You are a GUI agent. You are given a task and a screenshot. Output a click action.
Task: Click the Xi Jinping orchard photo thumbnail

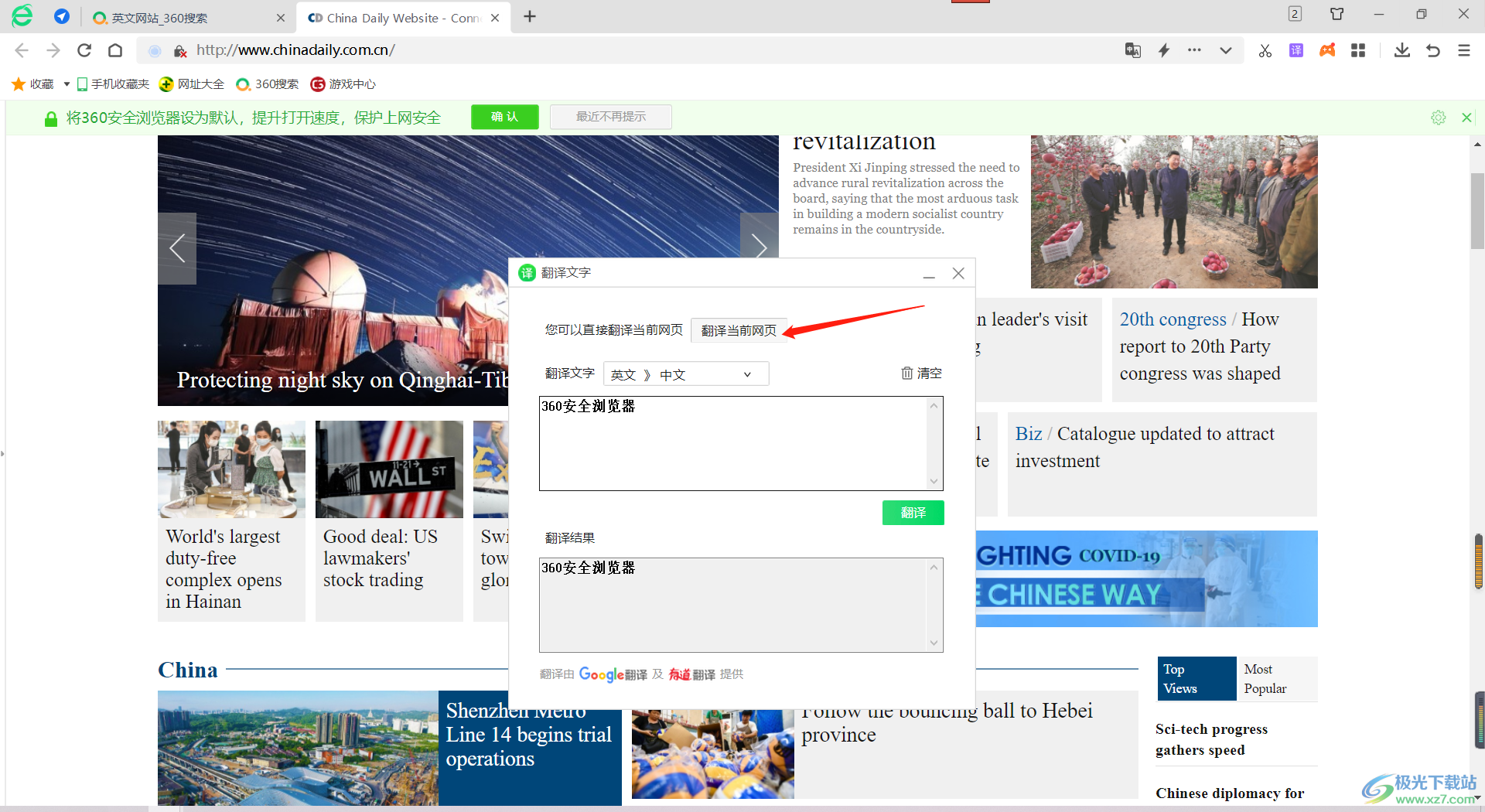1174,212
